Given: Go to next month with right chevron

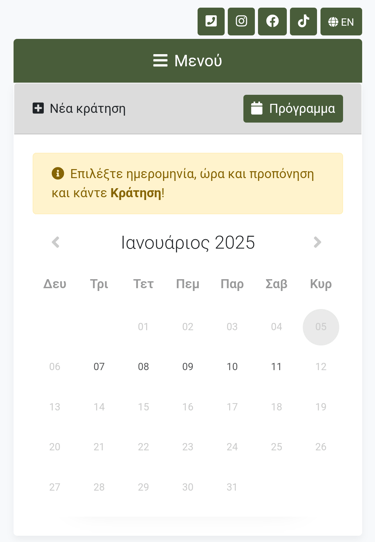Looking at the screenshot, I should tap(317, 242).
